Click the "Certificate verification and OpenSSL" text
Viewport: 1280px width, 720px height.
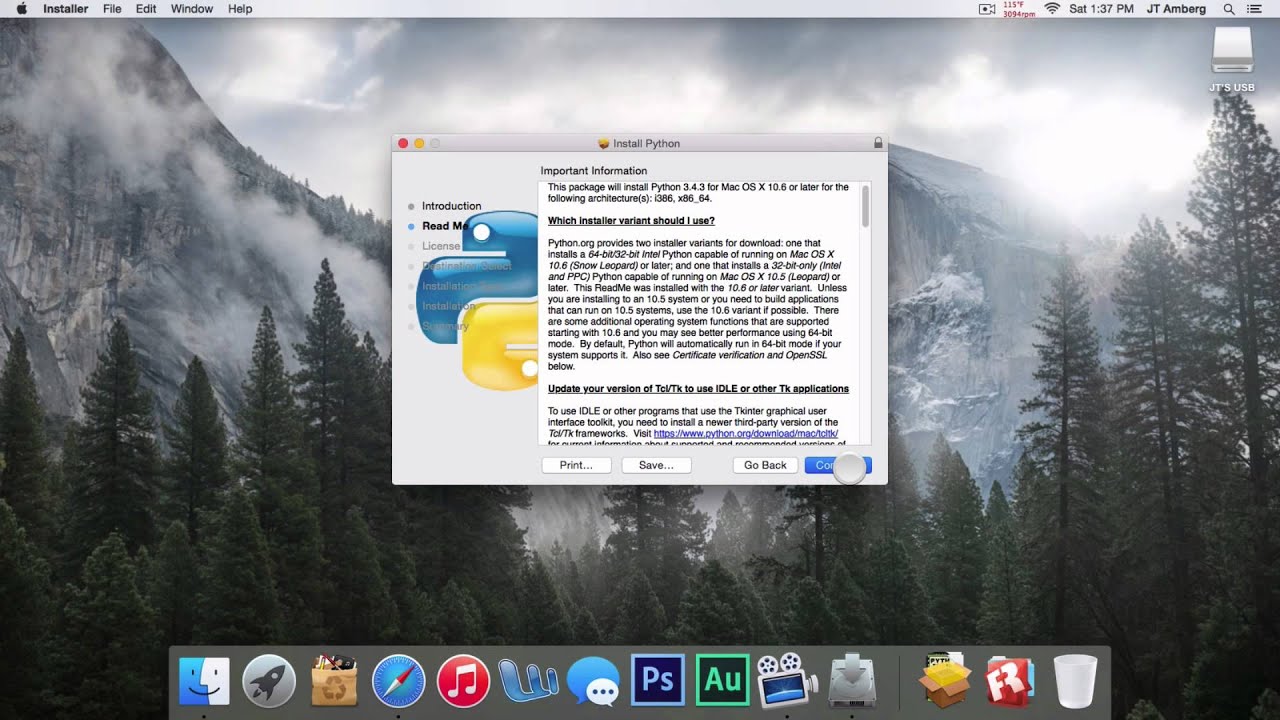click(750, 355)
